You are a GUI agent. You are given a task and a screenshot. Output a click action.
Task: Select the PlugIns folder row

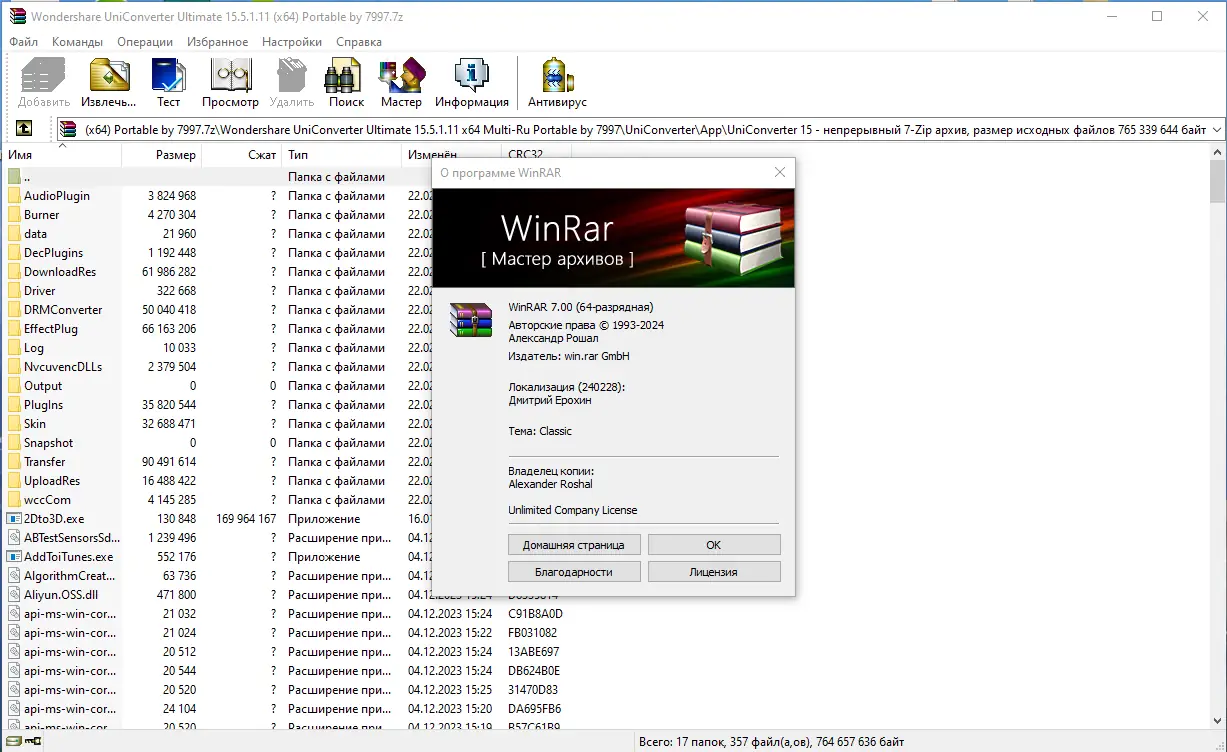click(x=218, y=405)
